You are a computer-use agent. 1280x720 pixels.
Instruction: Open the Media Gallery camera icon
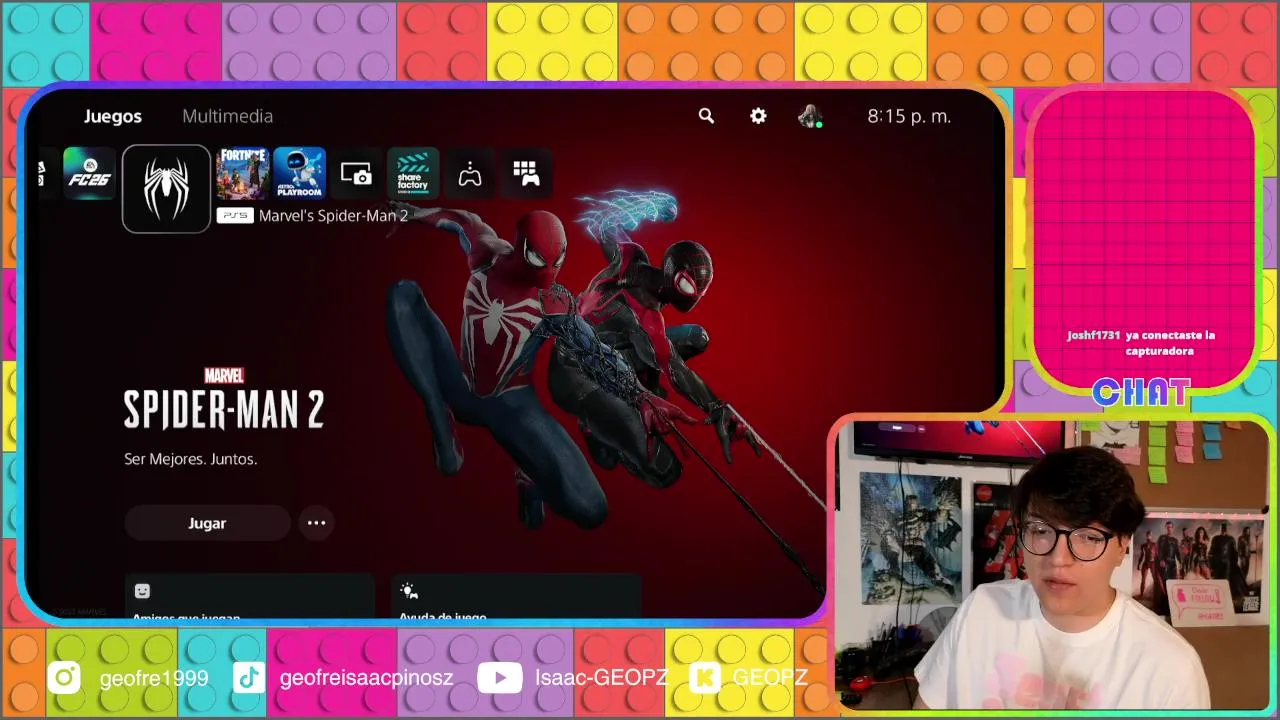point(356,174)
